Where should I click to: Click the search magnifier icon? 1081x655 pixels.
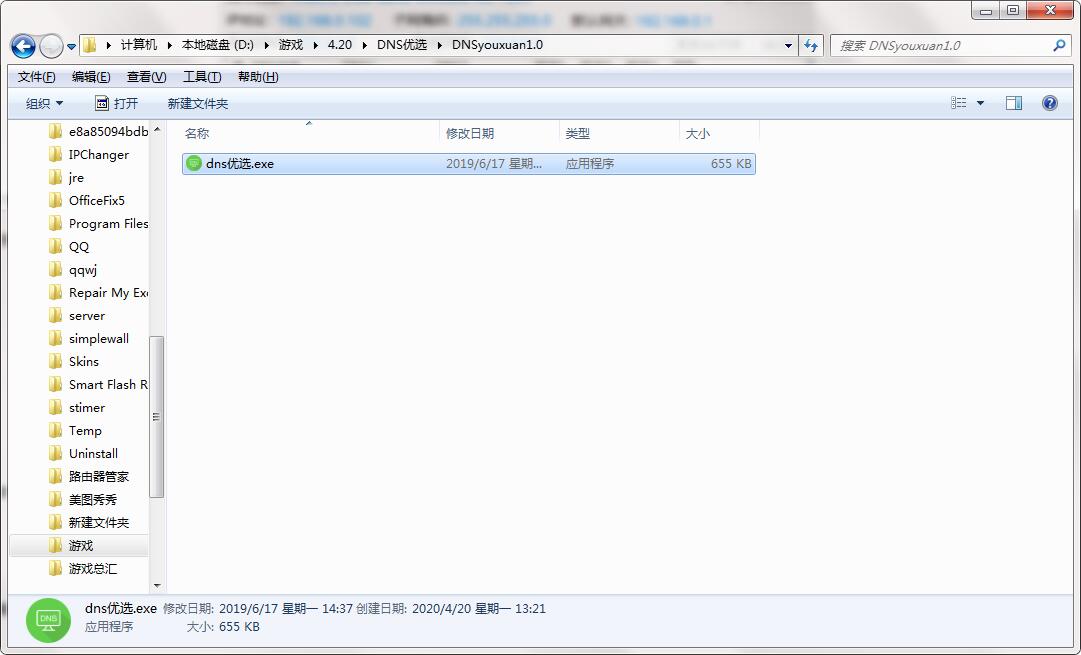pos(1060,46)
